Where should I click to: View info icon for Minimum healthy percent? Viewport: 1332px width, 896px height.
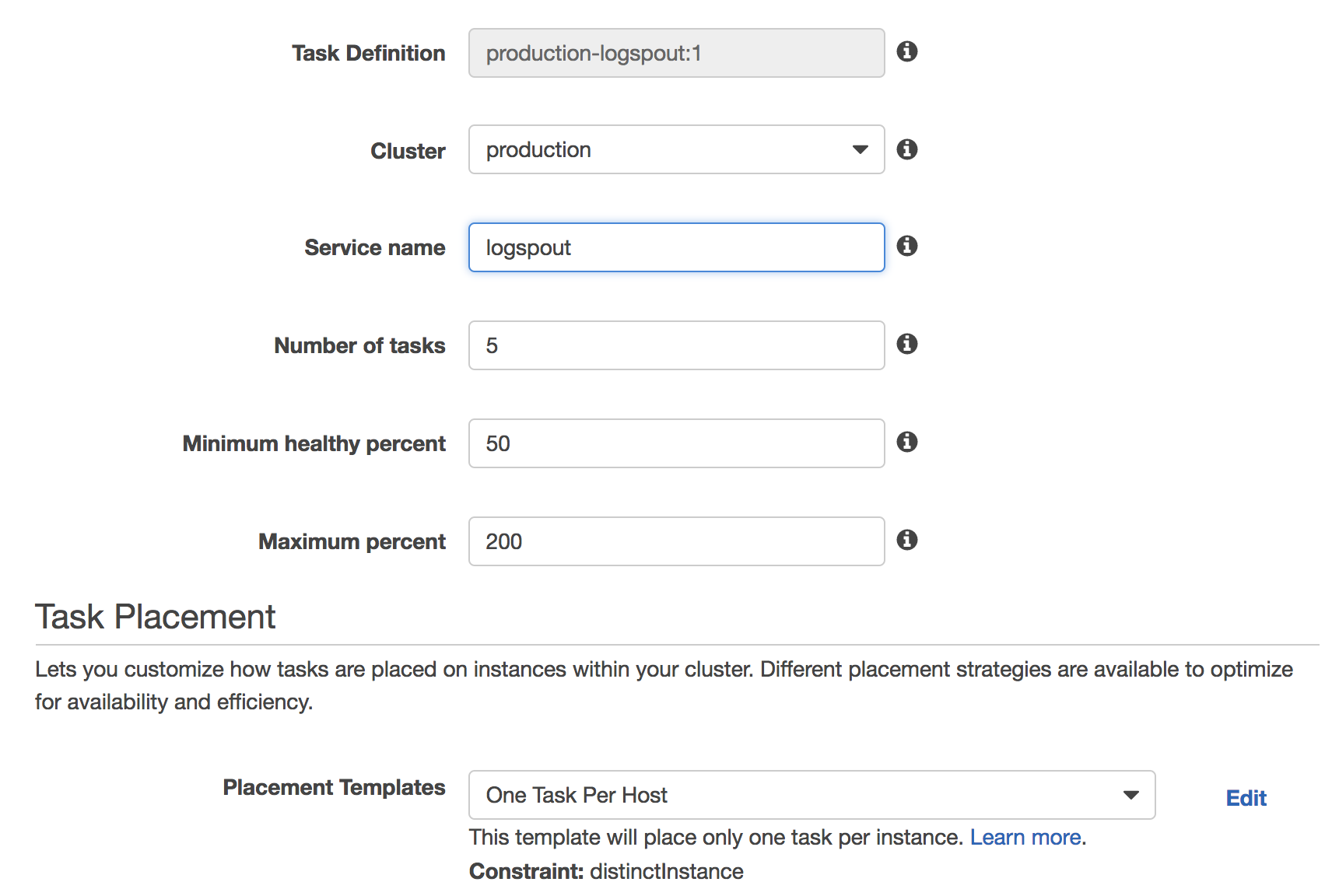point(906,442)
